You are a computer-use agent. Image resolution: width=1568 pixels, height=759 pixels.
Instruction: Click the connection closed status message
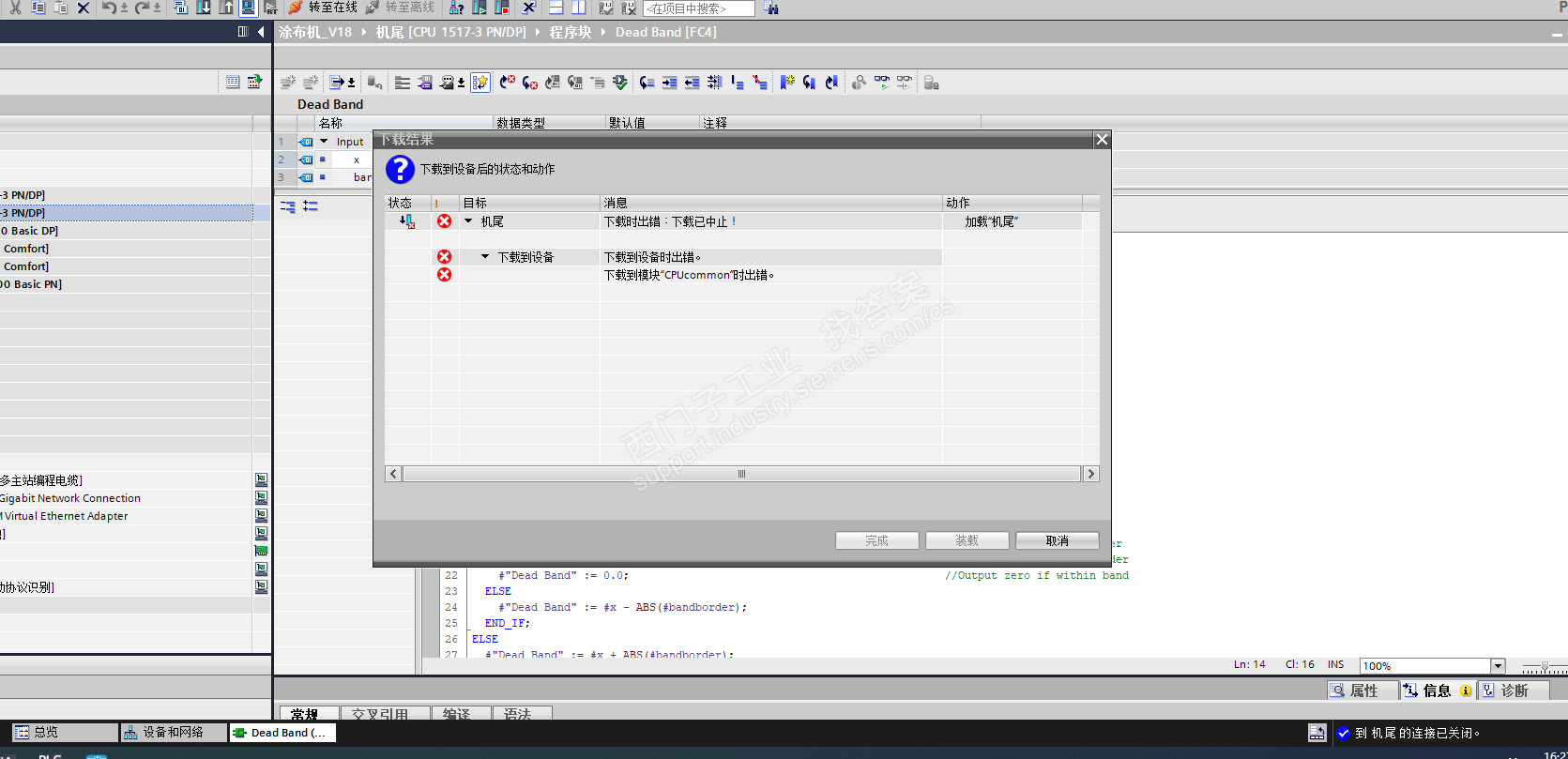(x=1417, y=733)
